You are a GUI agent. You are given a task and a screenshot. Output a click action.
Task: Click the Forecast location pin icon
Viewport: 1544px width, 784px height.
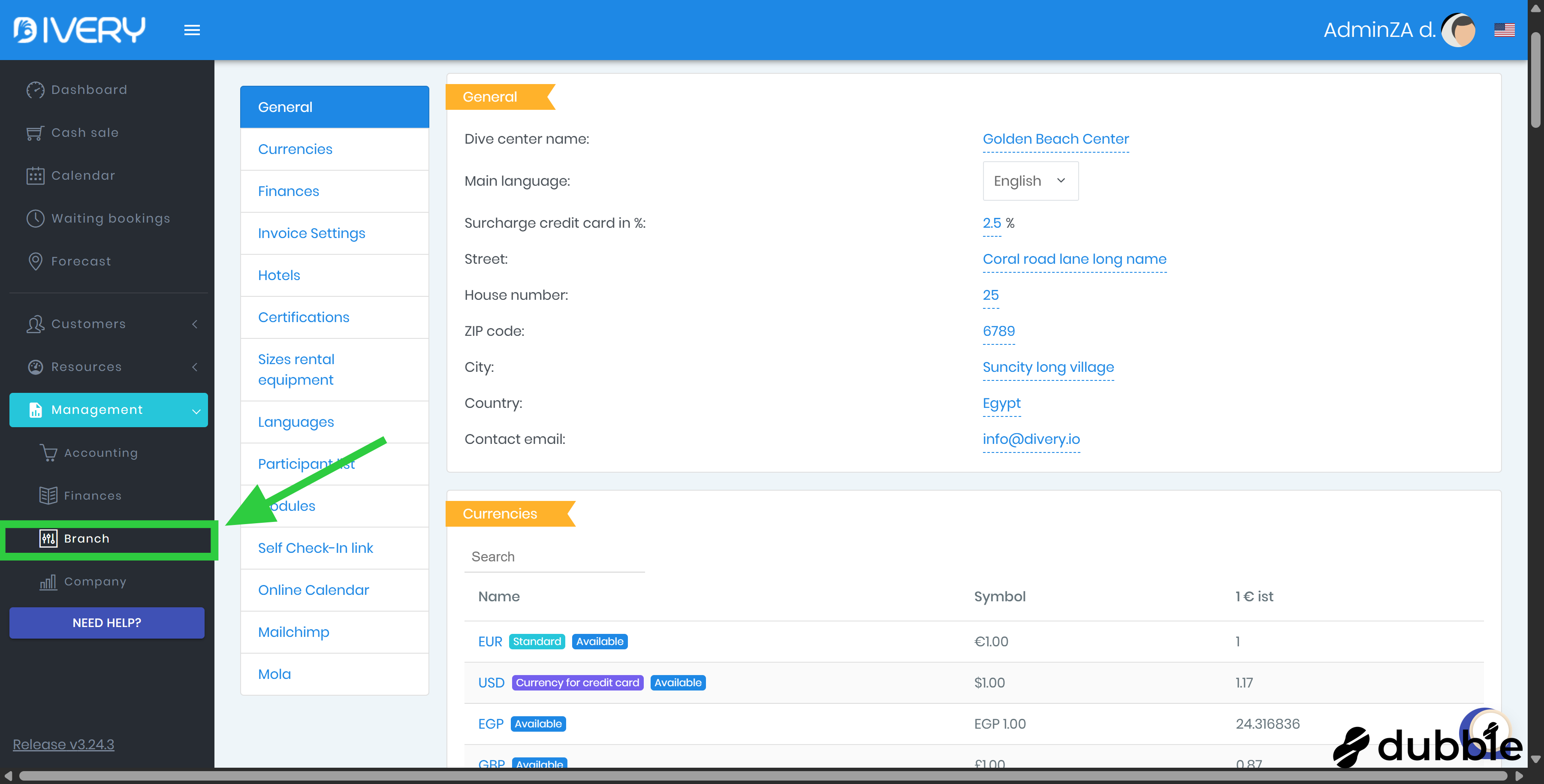35,261
